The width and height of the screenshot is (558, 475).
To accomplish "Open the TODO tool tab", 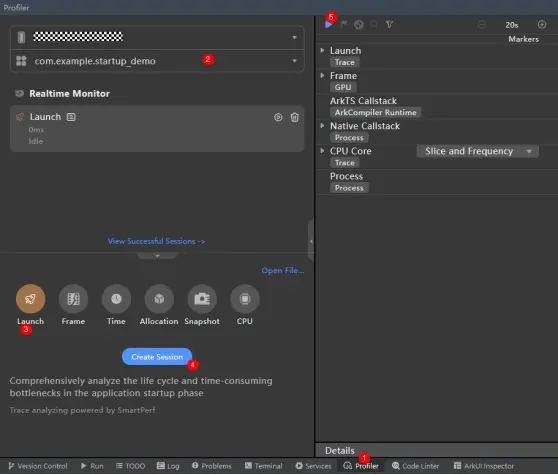I will click(131, 466).
